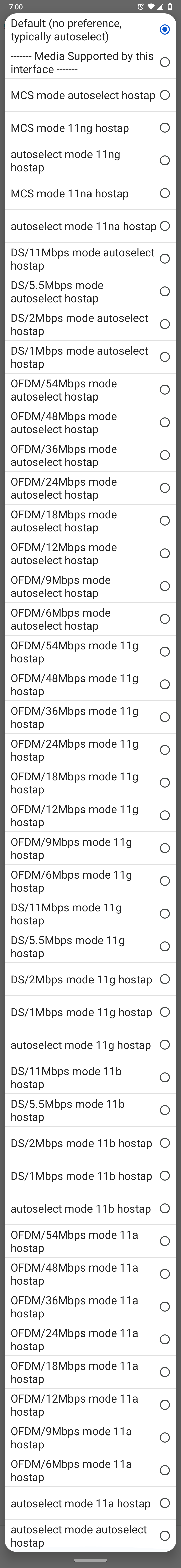Viewport: 181px width, 1568px height.
Task: Select OFDM/6Mbps mode autoselect hostap
Action: click(164, 619)
